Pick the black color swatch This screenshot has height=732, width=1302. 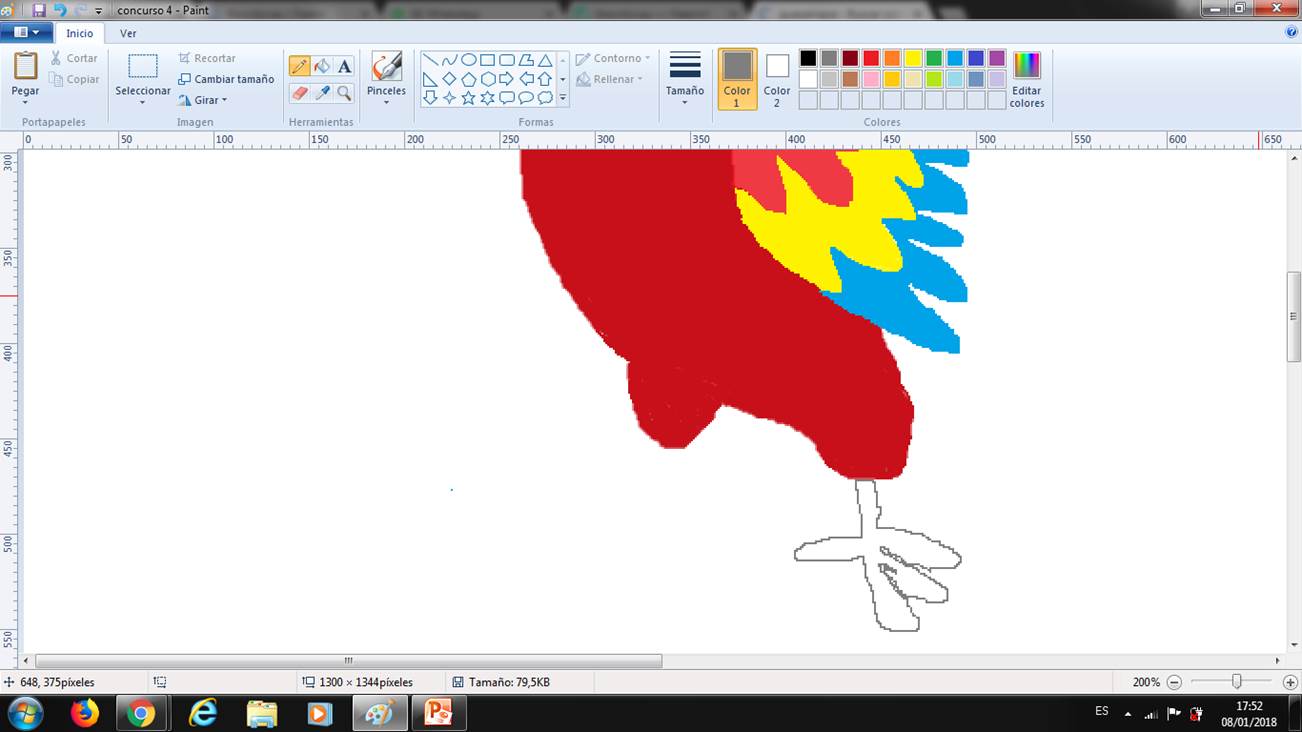808,58
